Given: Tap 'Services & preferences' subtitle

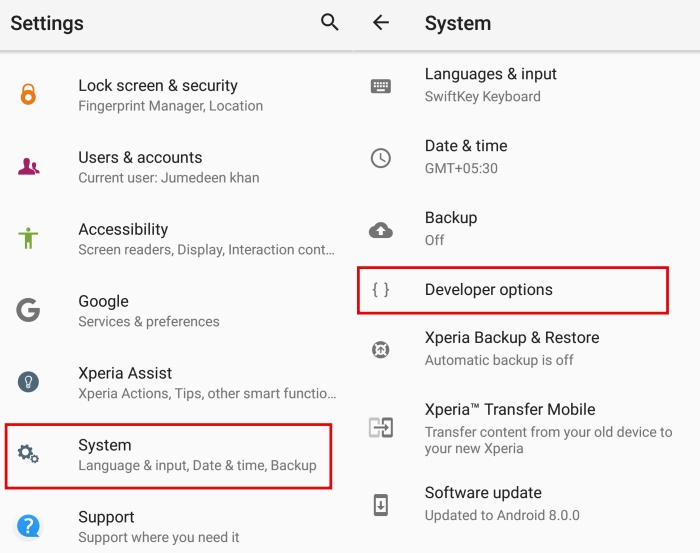Looking at the screenshot, I should pyautogui.click(x=149, y=321).
